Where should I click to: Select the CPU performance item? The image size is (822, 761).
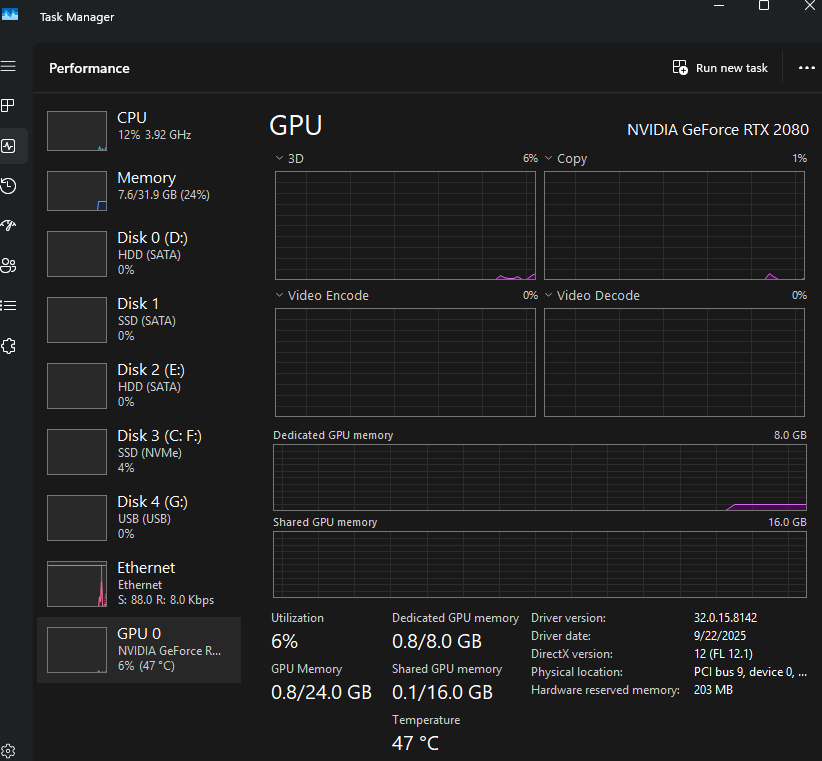click(x=139, y=131)
